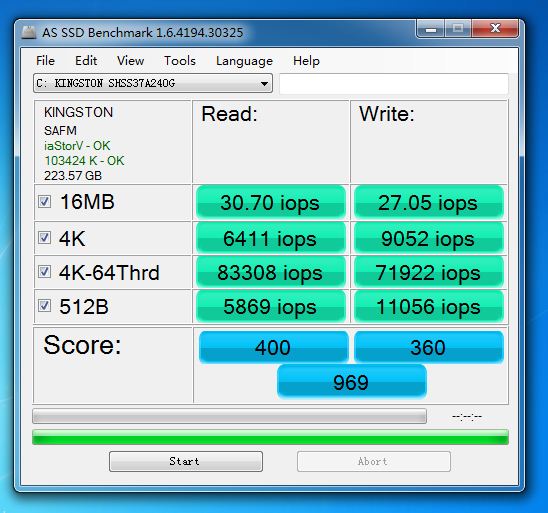
Task: Click the 4K write result 9052 iops
Action: coord(429,238)
